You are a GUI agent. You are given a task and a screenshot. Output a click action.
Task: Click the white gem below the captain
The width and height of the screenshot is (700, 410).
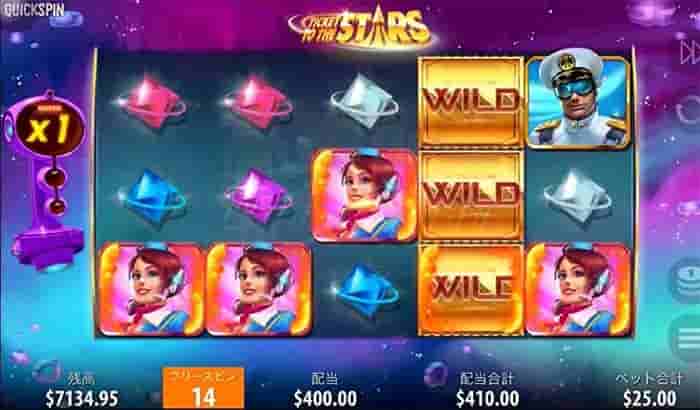click(577, 196)
